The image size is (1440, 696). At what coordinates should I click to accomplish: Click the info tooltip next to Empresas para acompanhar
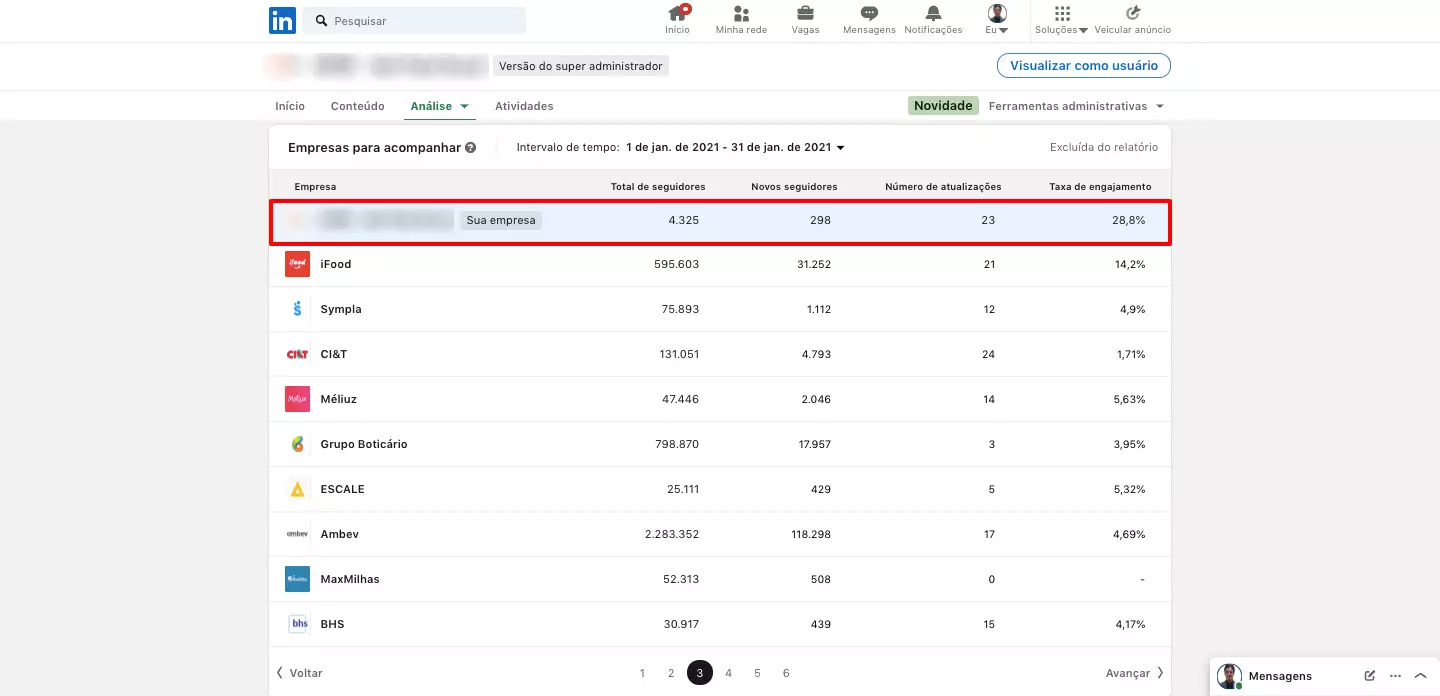(x=470, y=146)
